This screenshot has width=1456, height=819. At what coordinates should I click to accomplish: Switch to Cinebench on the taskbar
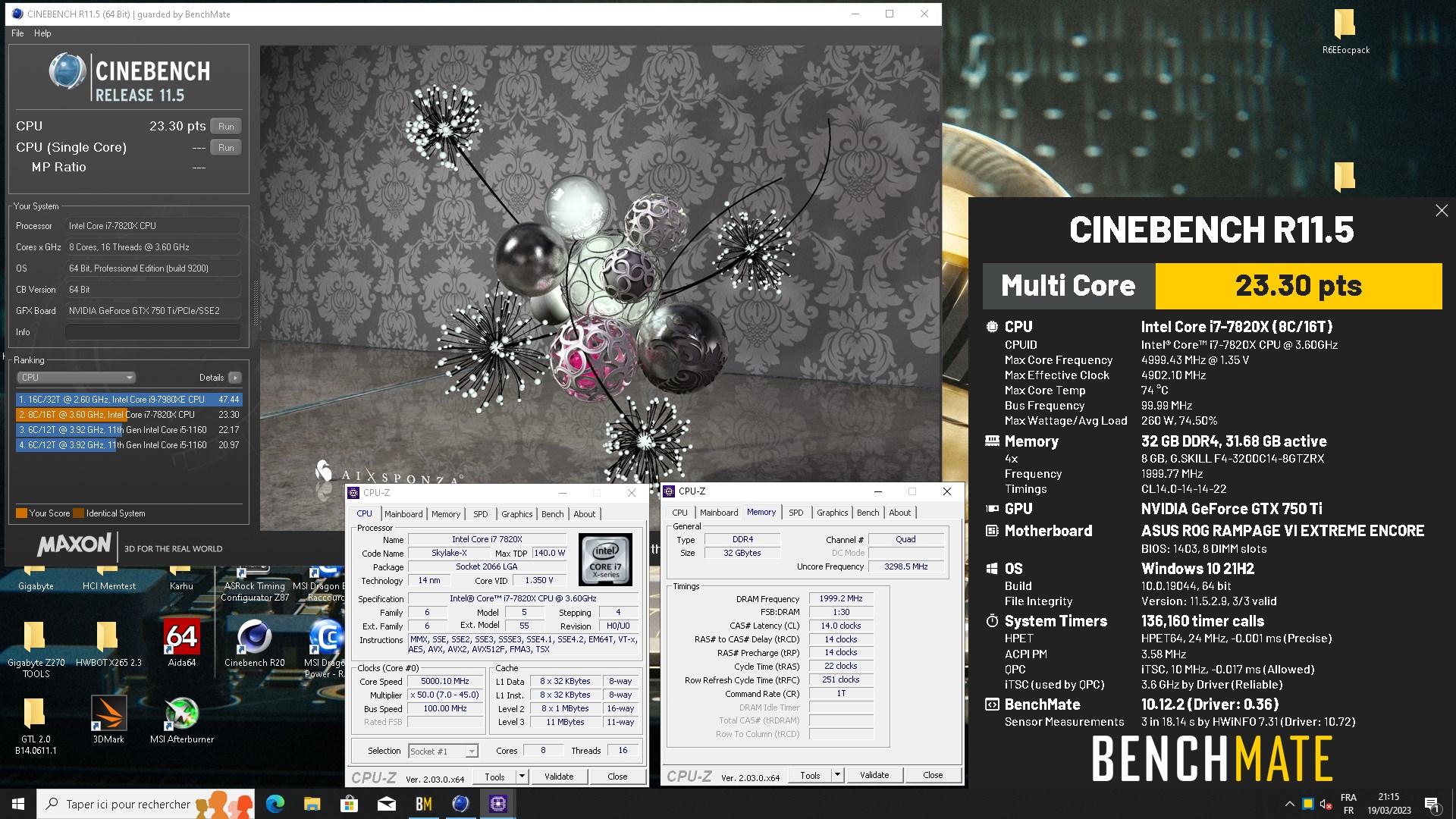[x=460, y=804]
